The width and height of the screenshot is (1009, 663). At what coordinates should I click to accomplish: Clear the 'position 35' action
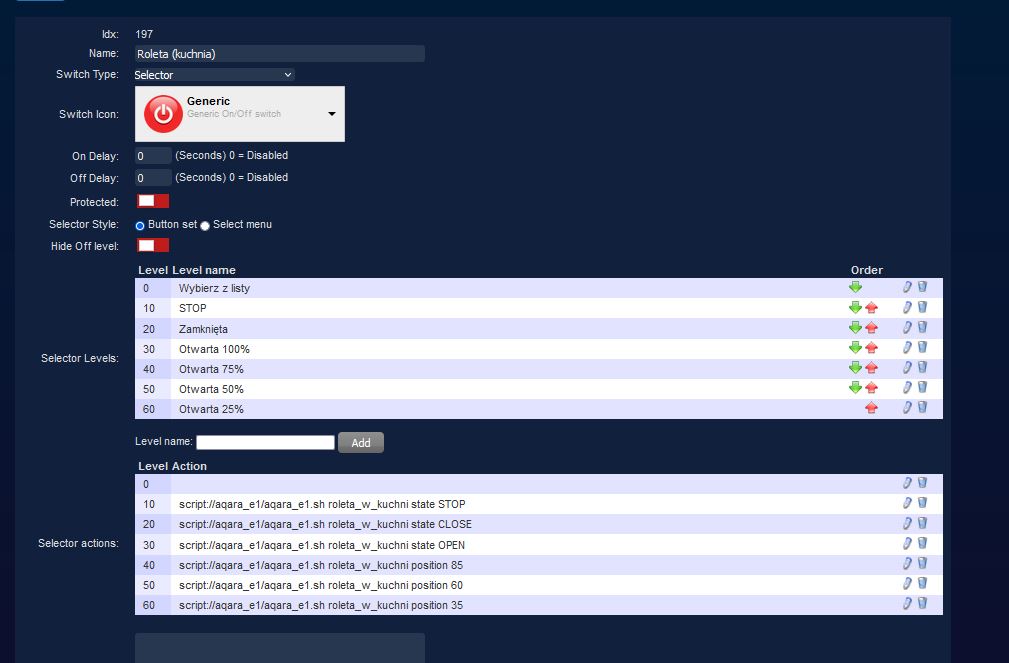[x=922, y=604]
